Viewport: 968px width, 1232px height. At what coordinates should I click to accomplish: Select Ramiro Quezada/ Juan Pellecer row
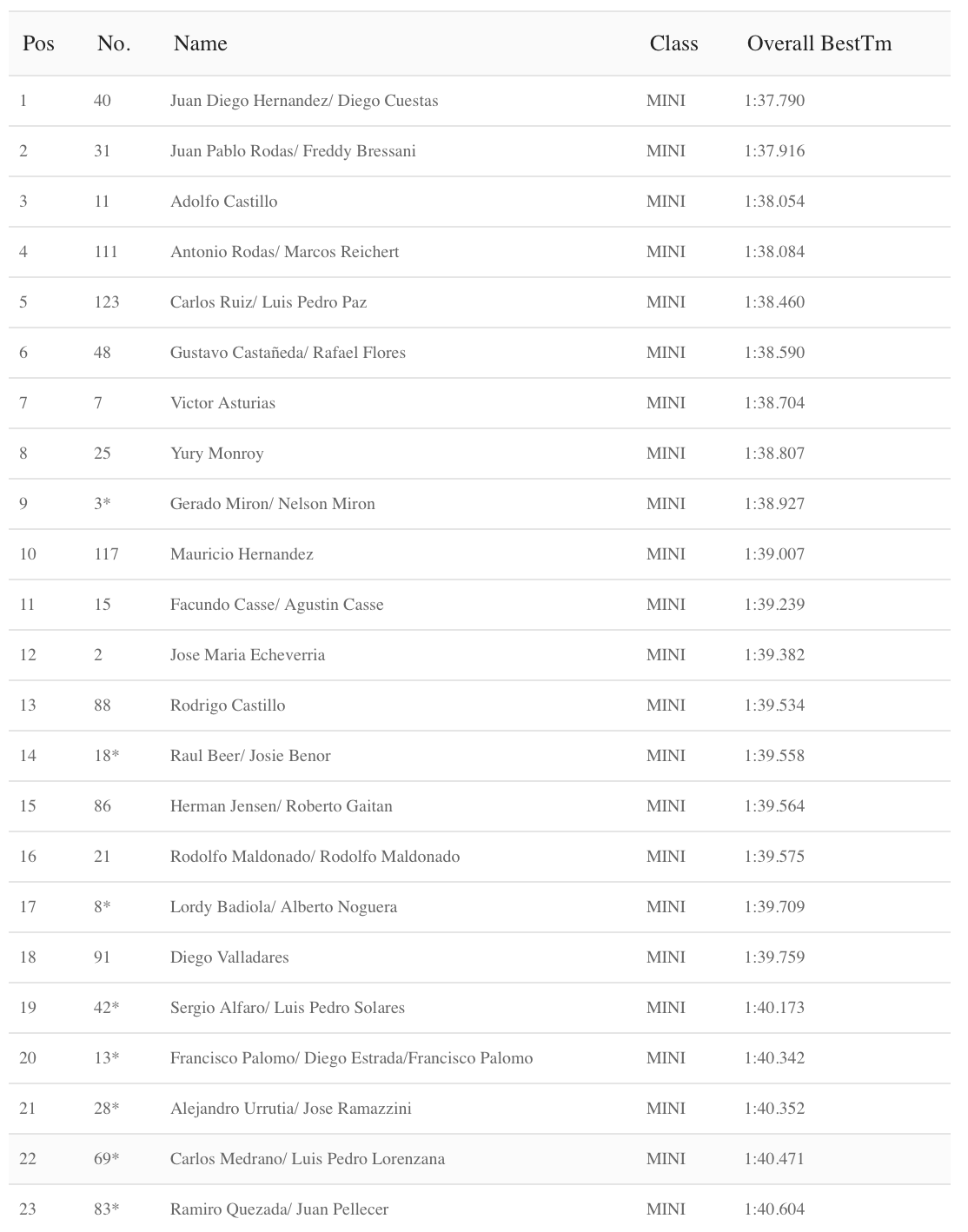pos(279,1209)
